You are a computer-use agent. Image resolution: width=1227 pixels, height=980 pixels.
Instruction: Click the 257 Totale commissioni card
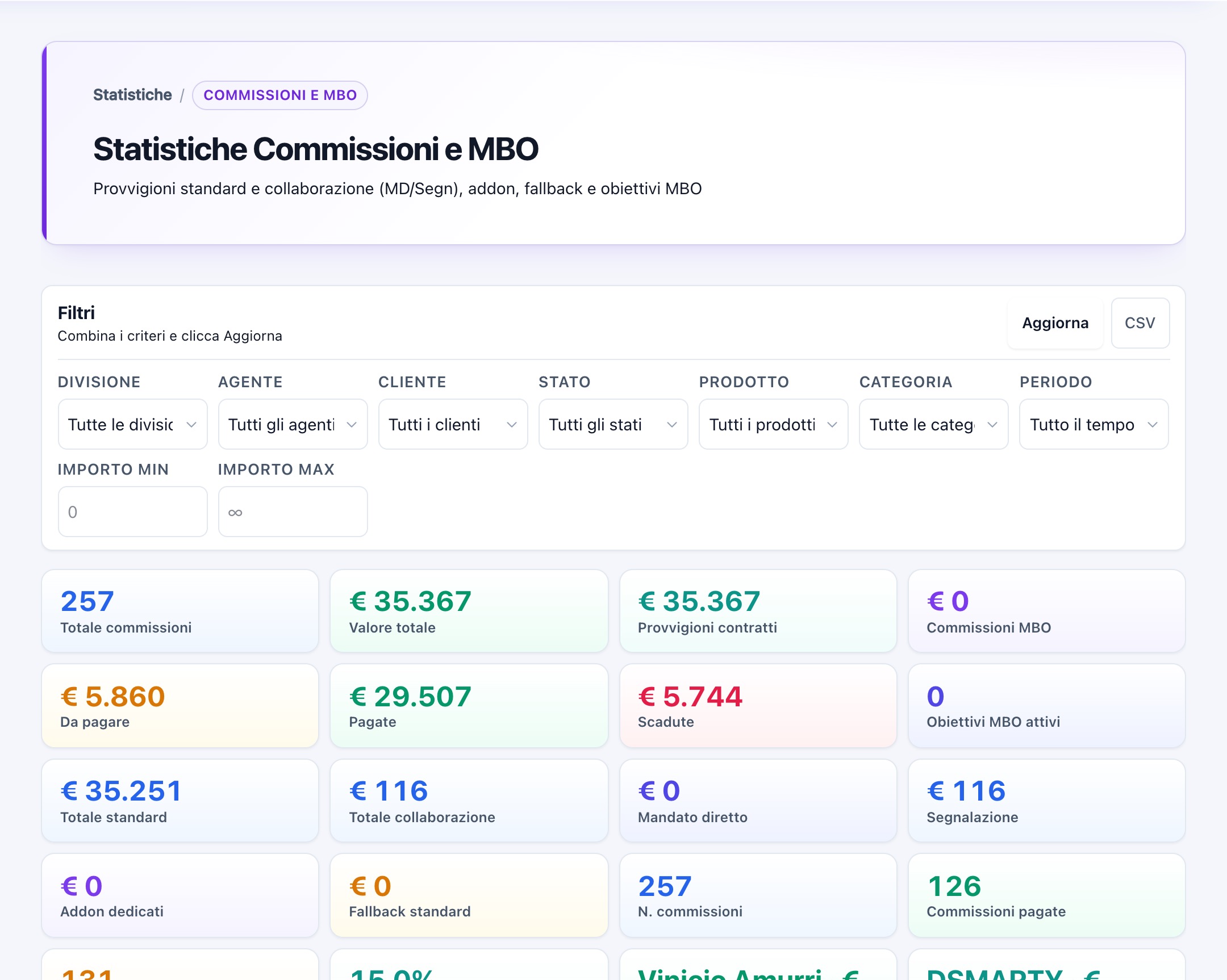coord(180,611)
